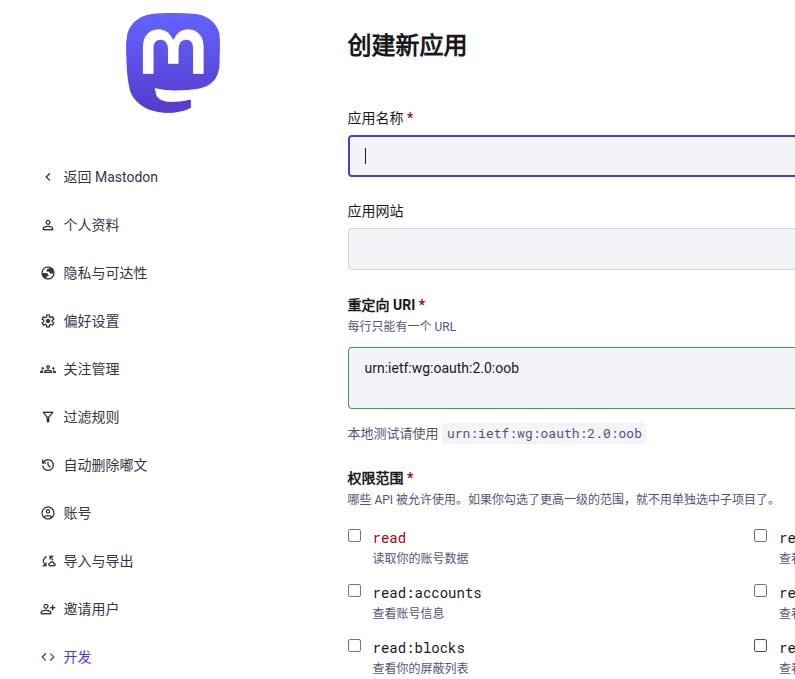Click the 返回 Mastodon link

click(x=110, y=177)
